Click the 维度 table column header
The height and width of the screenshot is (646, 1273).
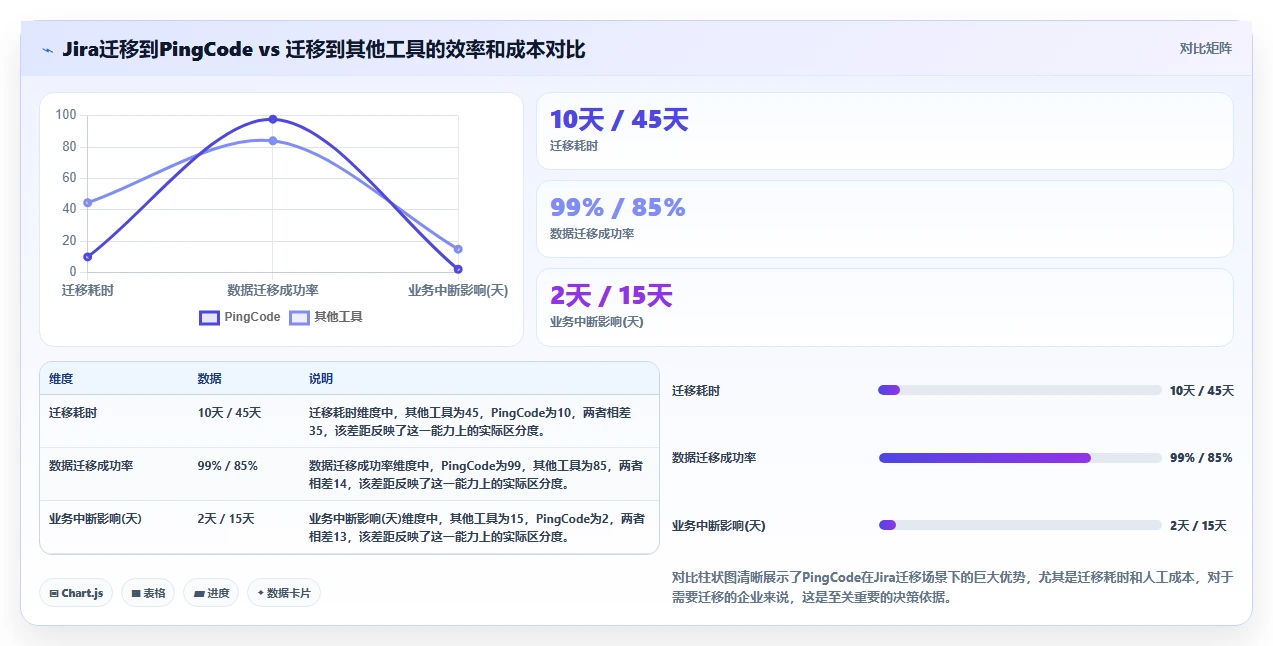[x=61, y=379]
